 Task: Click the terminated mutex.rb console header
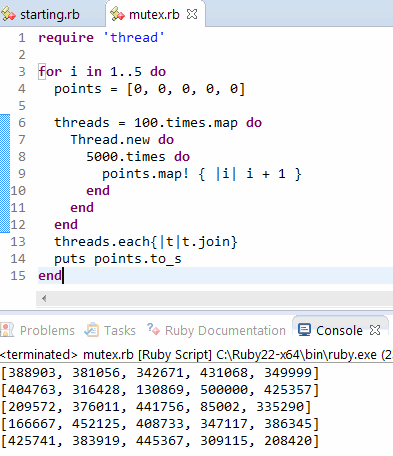pos(196,354)
